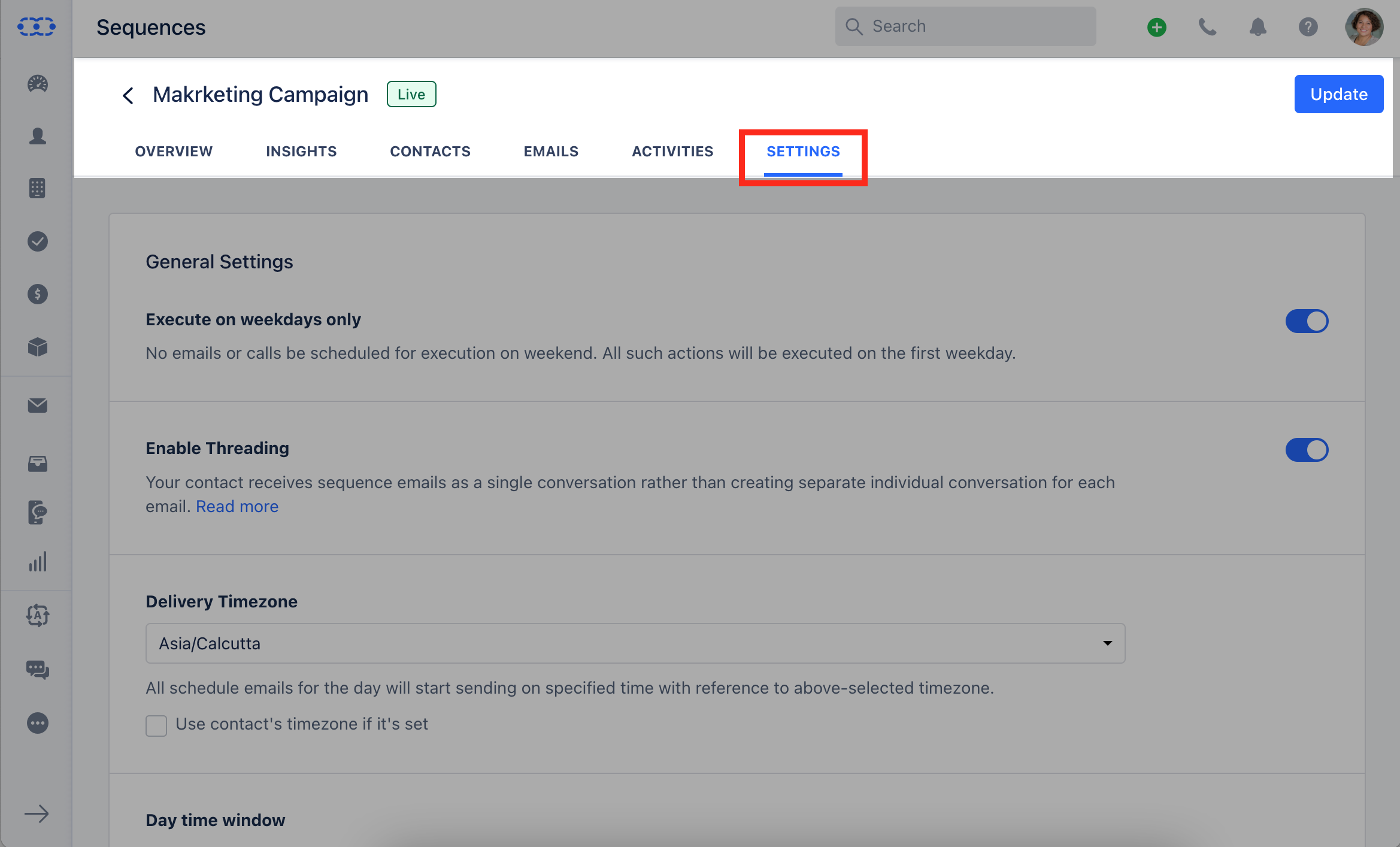Screen dimensions: 1400x847
Task: Open inbox tray icon in sidebar
Action: (38, 464)
